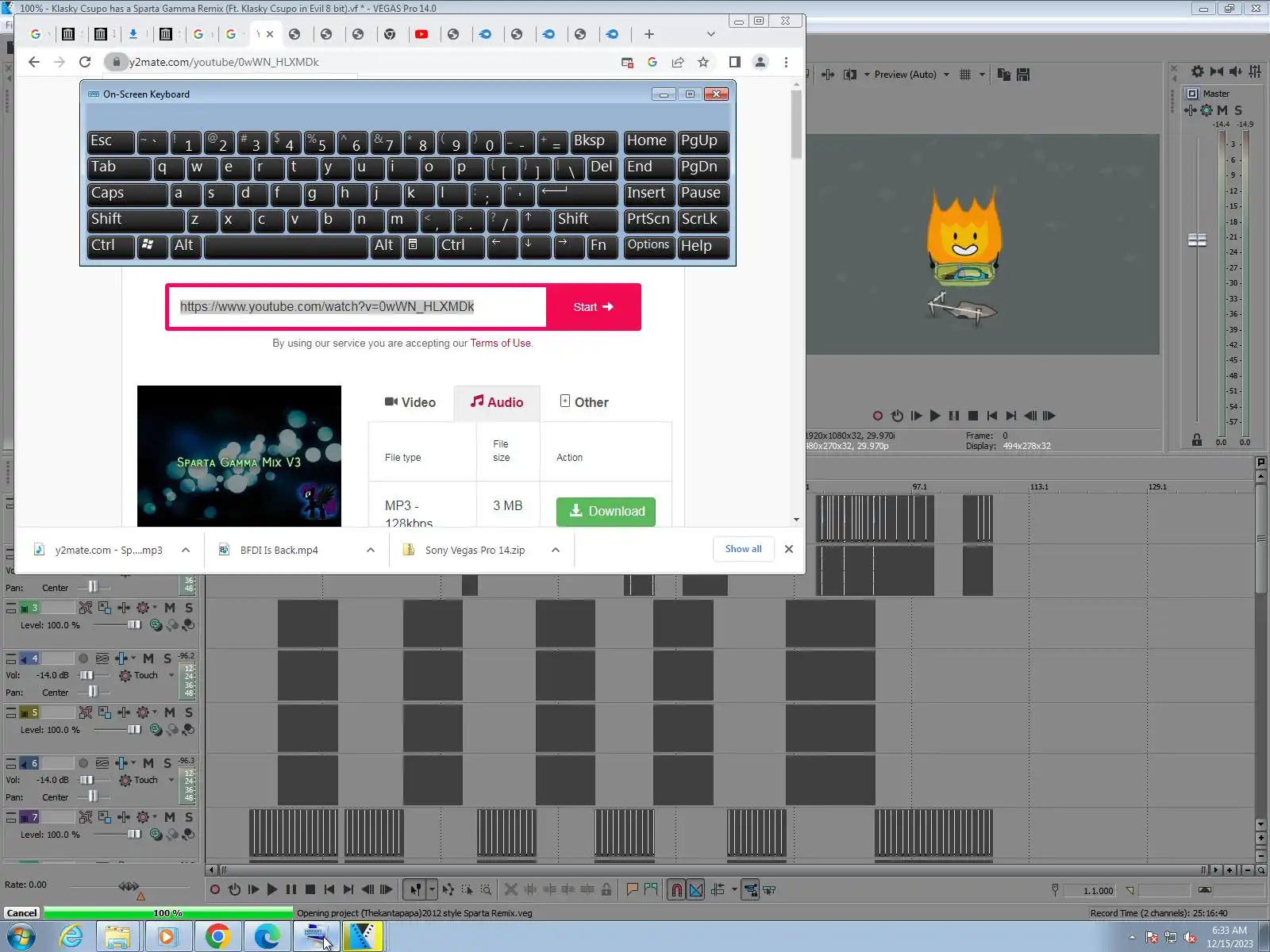Adjust Level slider on track 5
Viewport: 1270px width, 952px height.
[x=134, y=730]
